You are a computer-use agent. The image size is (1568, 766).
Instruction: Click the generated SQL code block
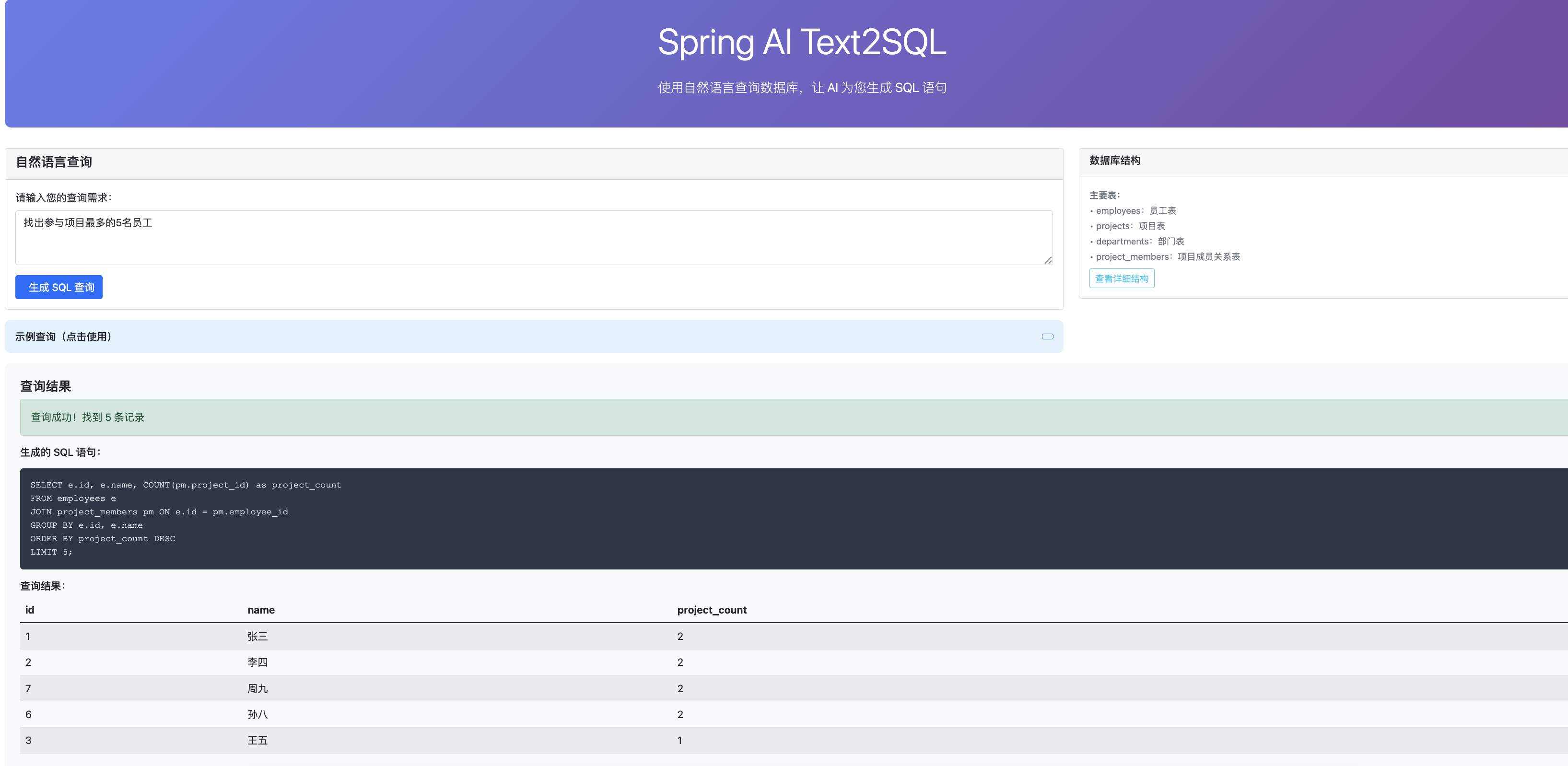coord(794,519)
